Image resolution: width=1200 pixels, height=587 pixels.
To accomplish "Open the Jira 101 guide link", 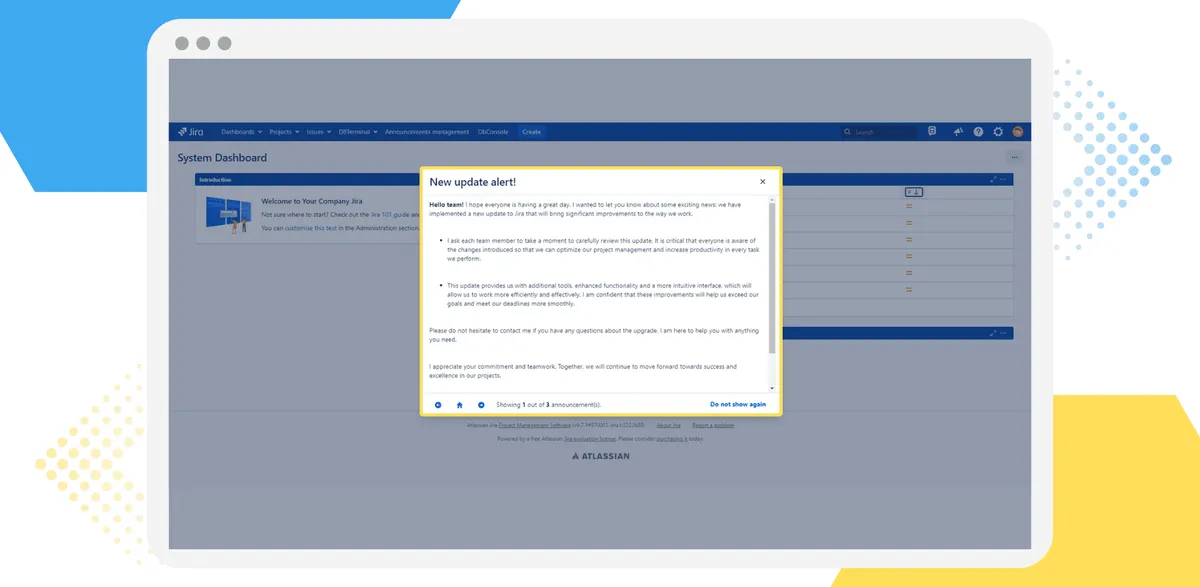I will click(x=389, y=214).
